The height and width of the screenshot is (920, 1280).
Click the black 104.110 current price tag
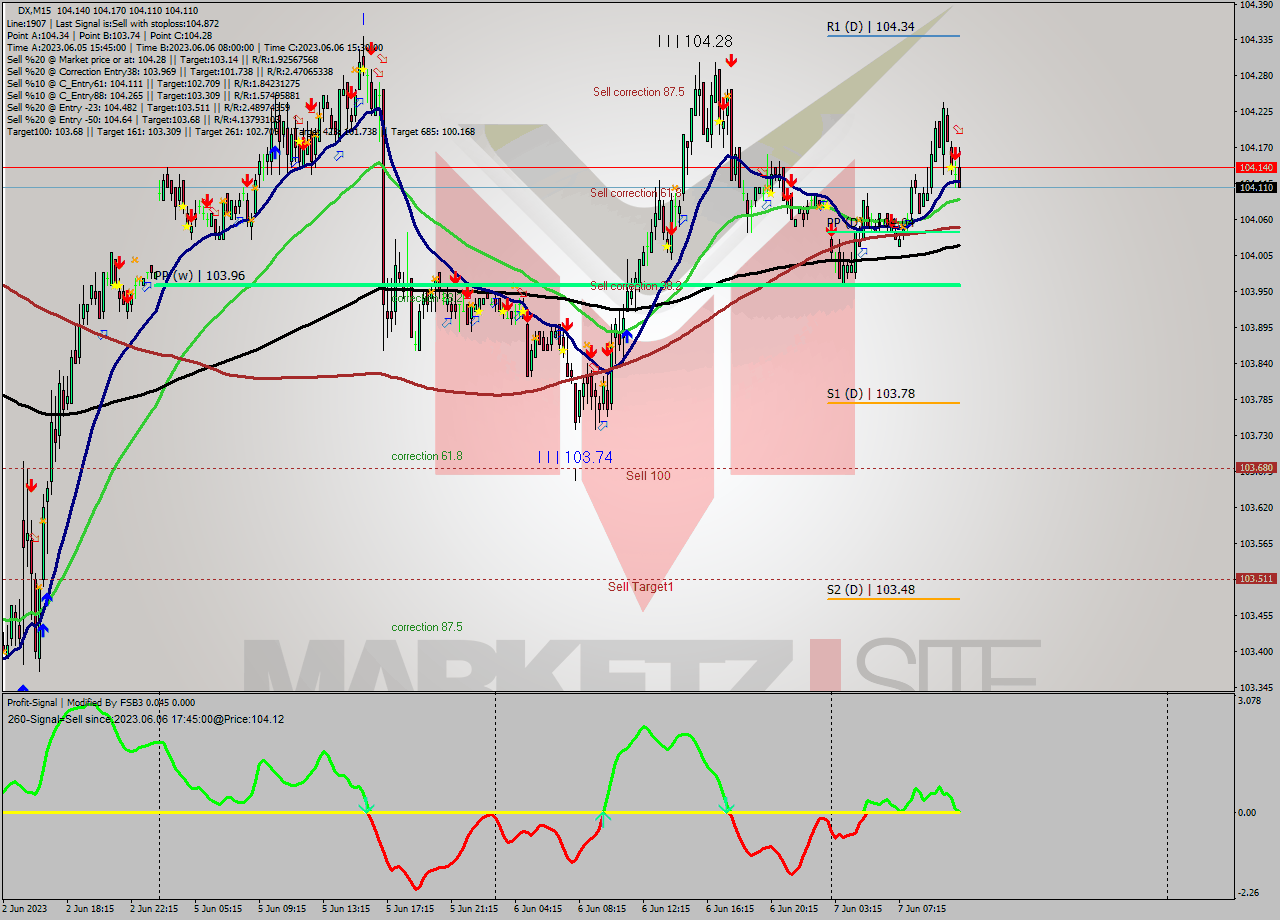pos(1256,187)
